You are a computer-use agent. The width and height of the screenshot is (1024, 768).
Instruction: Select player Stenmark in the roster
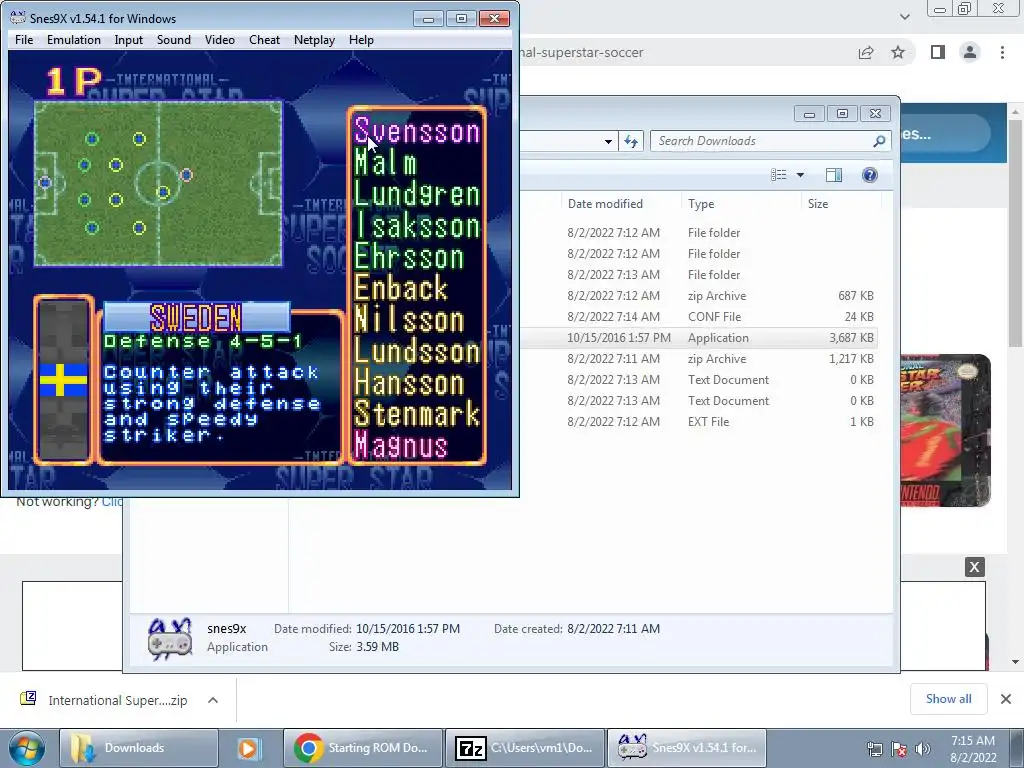point(417,414)
